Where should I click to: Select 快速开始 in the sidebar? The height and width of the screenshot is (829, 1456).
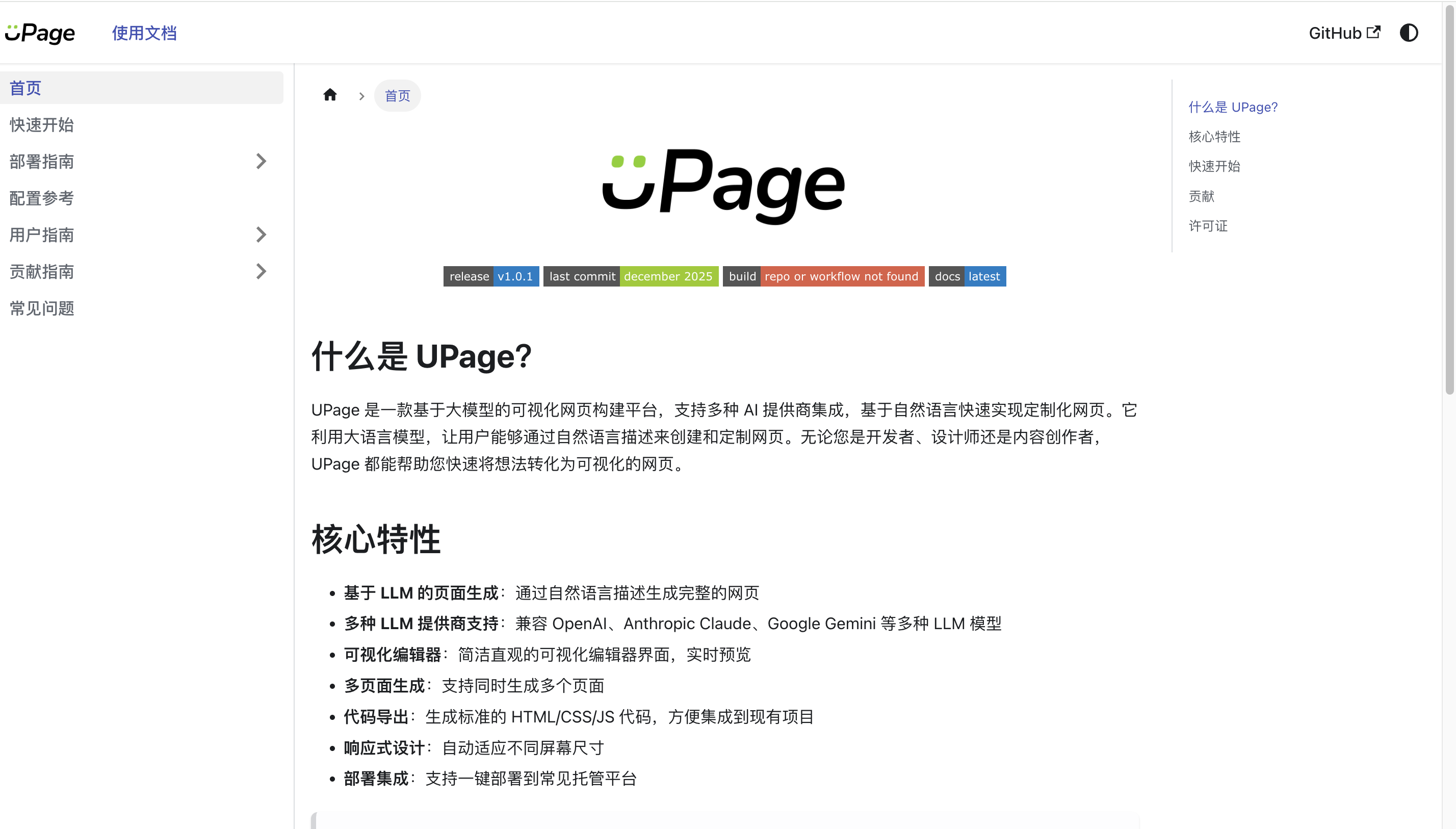tap(42, 125)
